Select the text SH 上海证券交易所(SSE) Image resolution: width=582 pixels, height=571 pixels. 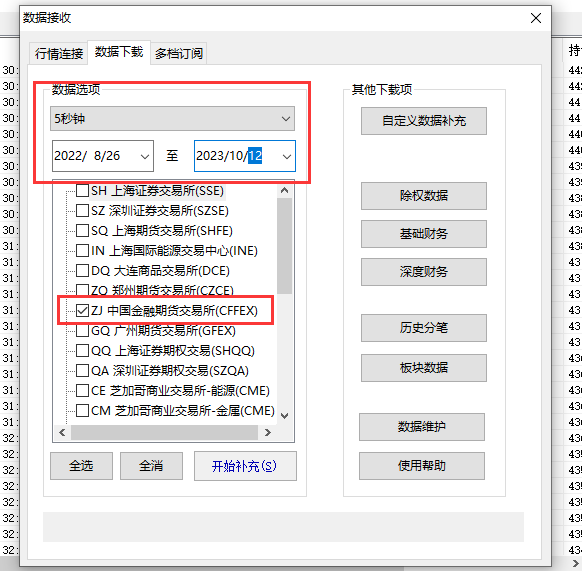[x=157, y=191]
